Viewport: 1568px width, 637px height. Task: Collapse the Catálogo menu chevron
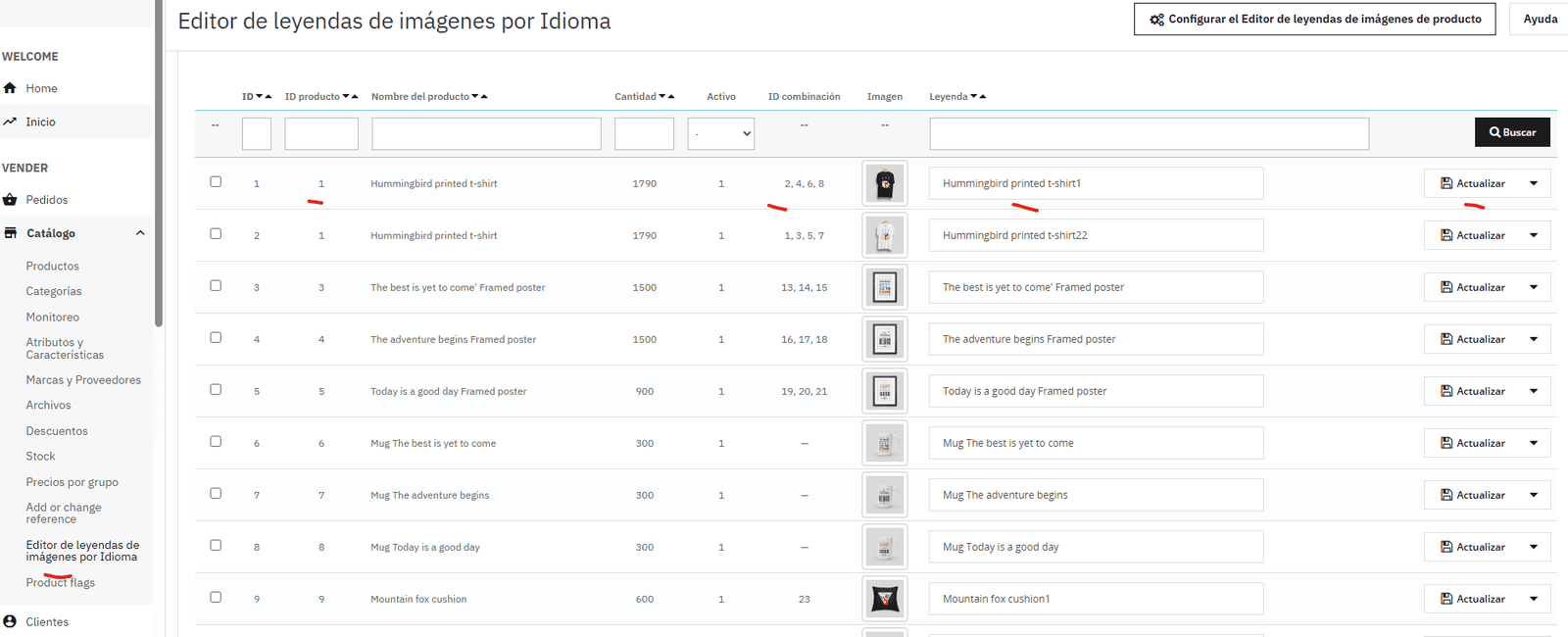click(140, 233)
